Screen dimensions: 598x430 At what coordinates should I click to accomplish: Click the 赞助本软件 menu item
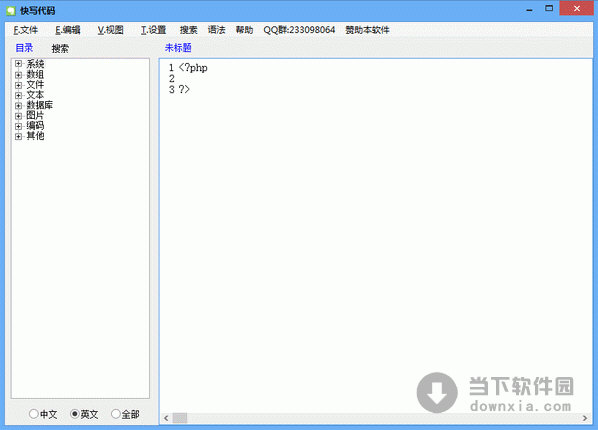pyautogui.click(x=367, y=30)
